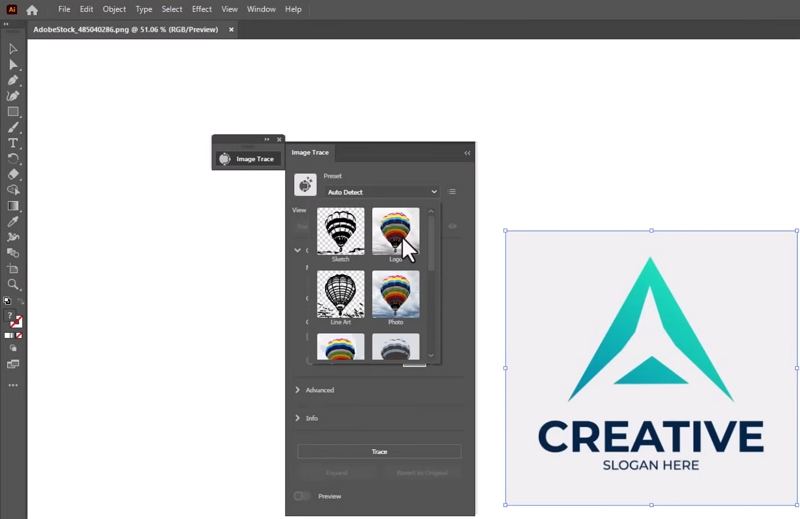Expand the Advanced section
Image resolution: width=800 pixels, height=519 pixels.
click(315, 390)
